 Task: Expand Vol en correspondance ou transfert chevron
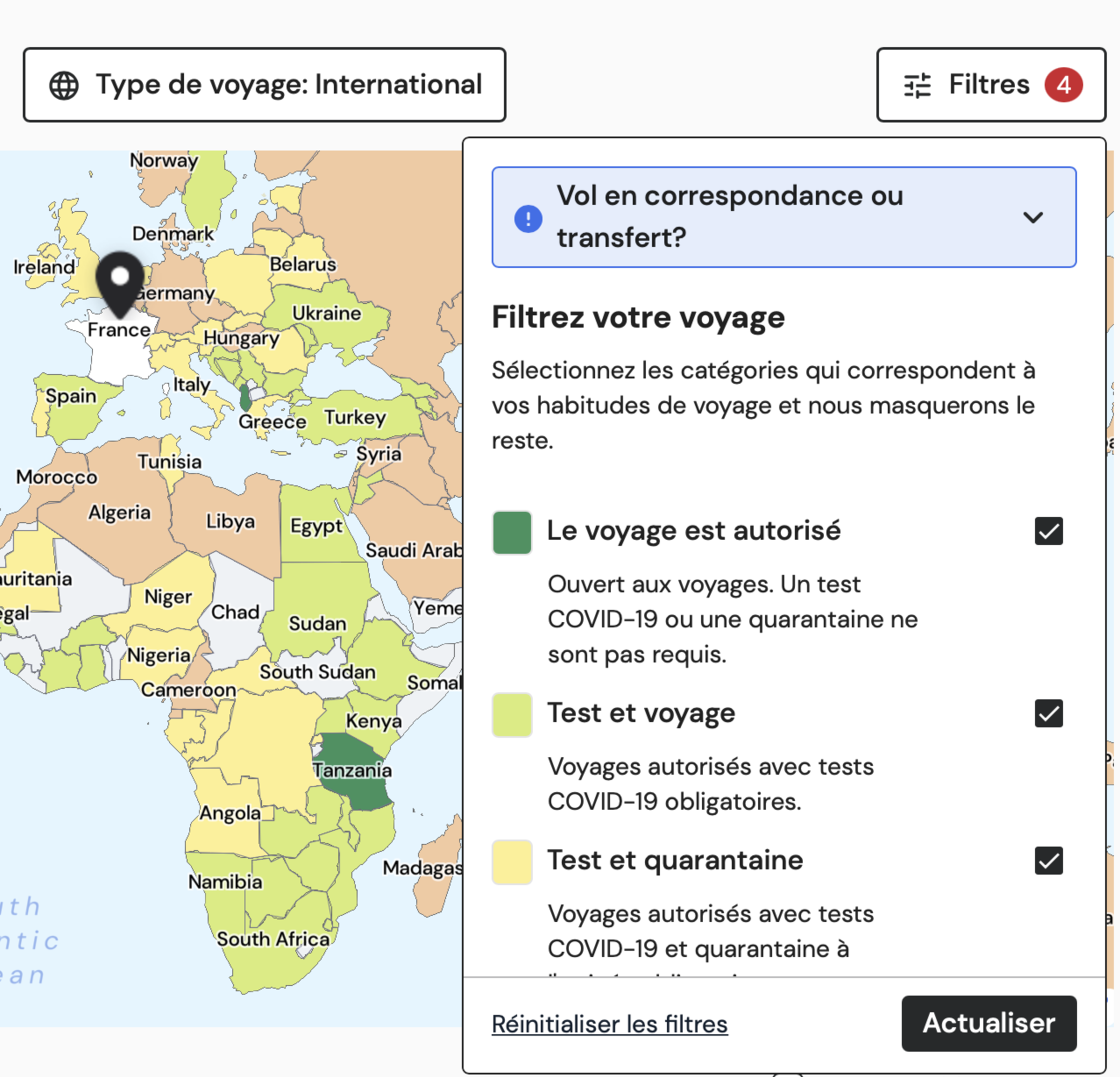(1033, 218)
